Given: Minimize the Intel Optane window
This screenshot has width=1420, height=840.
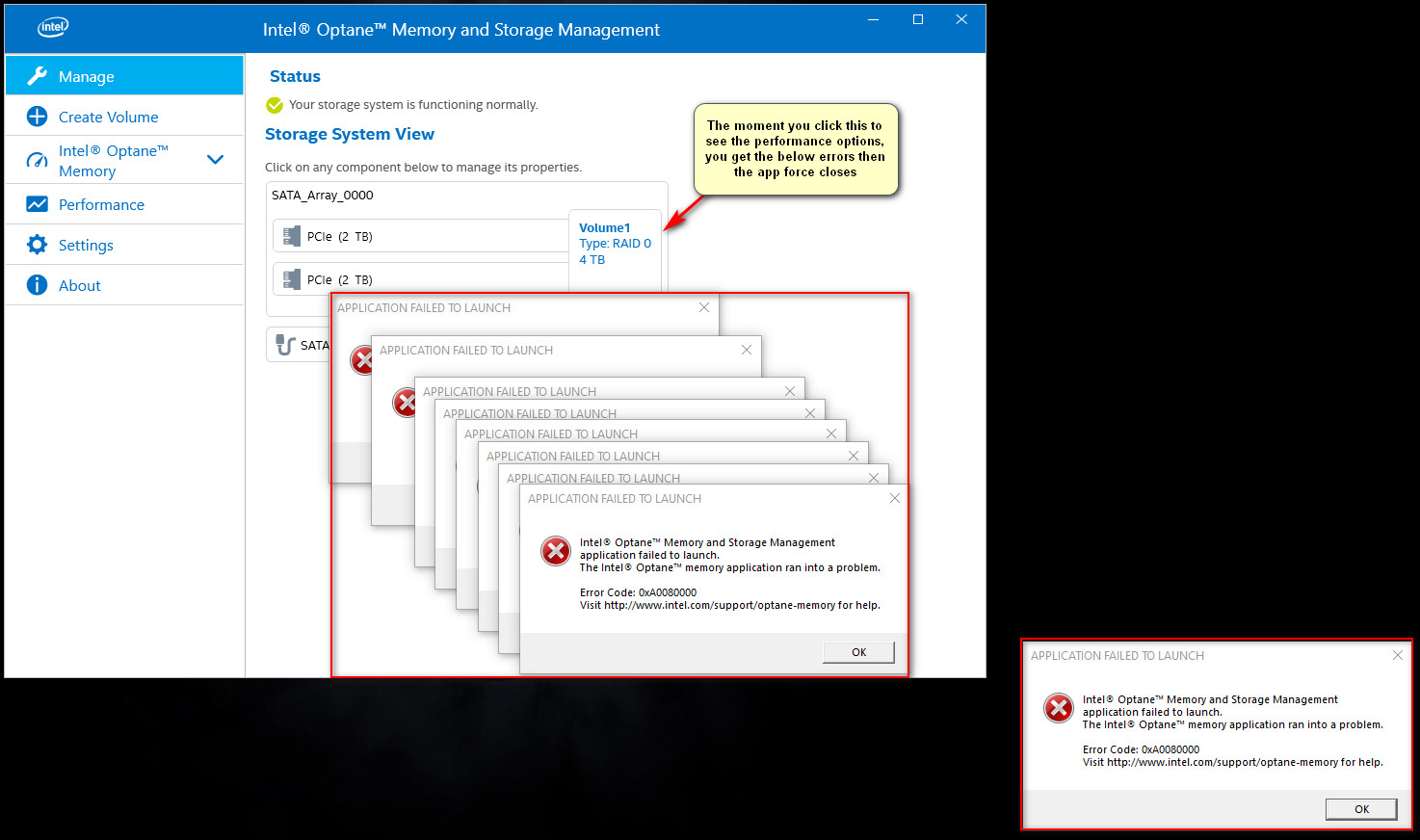Looking at the screenshot, I should (x=874, y=19).
